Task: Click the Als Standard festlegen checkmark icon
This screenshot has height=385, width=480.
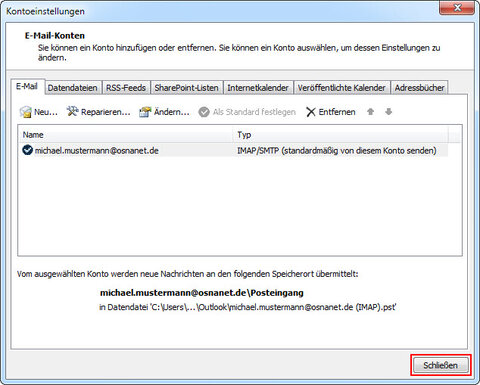Action: [x=204, y=112]
